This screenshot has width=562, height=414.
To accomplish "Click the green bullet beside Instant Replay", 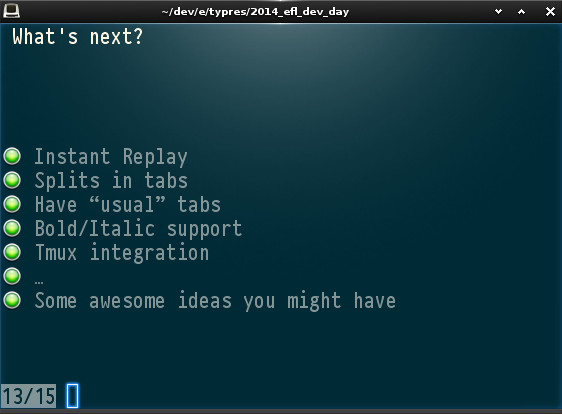I will pos(12,156).
